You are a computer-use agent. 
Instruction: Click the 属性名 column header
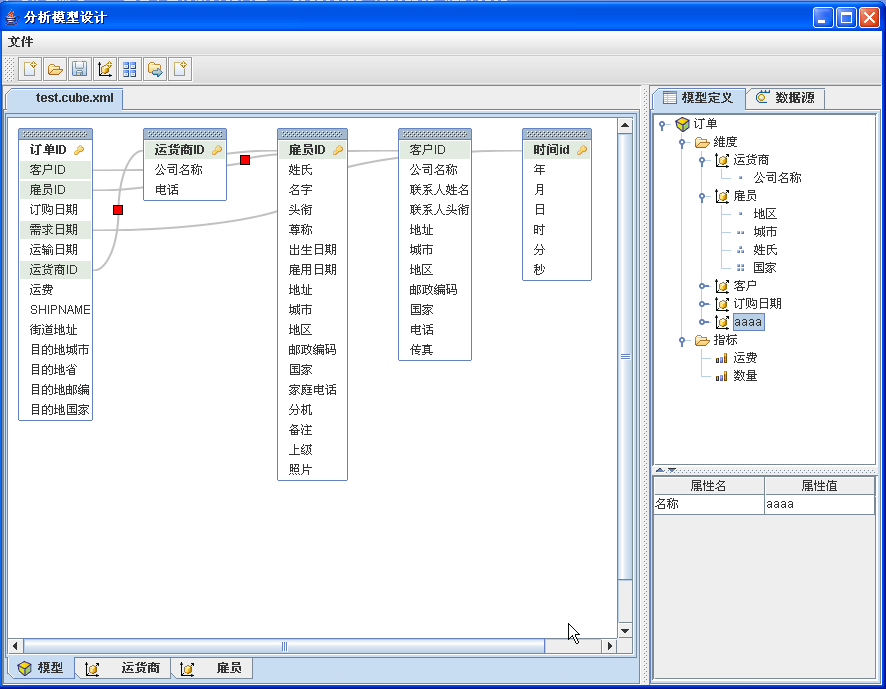[x=709, y=486]
